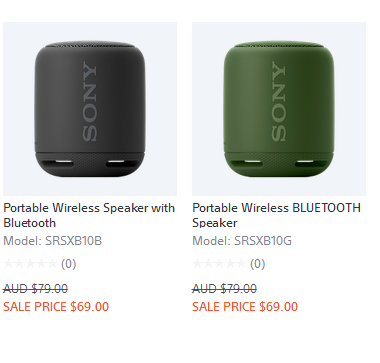The height and width of the screenshot is (363, 380).
Task: Click the struck-through AUD $79.00 for SRSXB10G
Action: [225, 288]
